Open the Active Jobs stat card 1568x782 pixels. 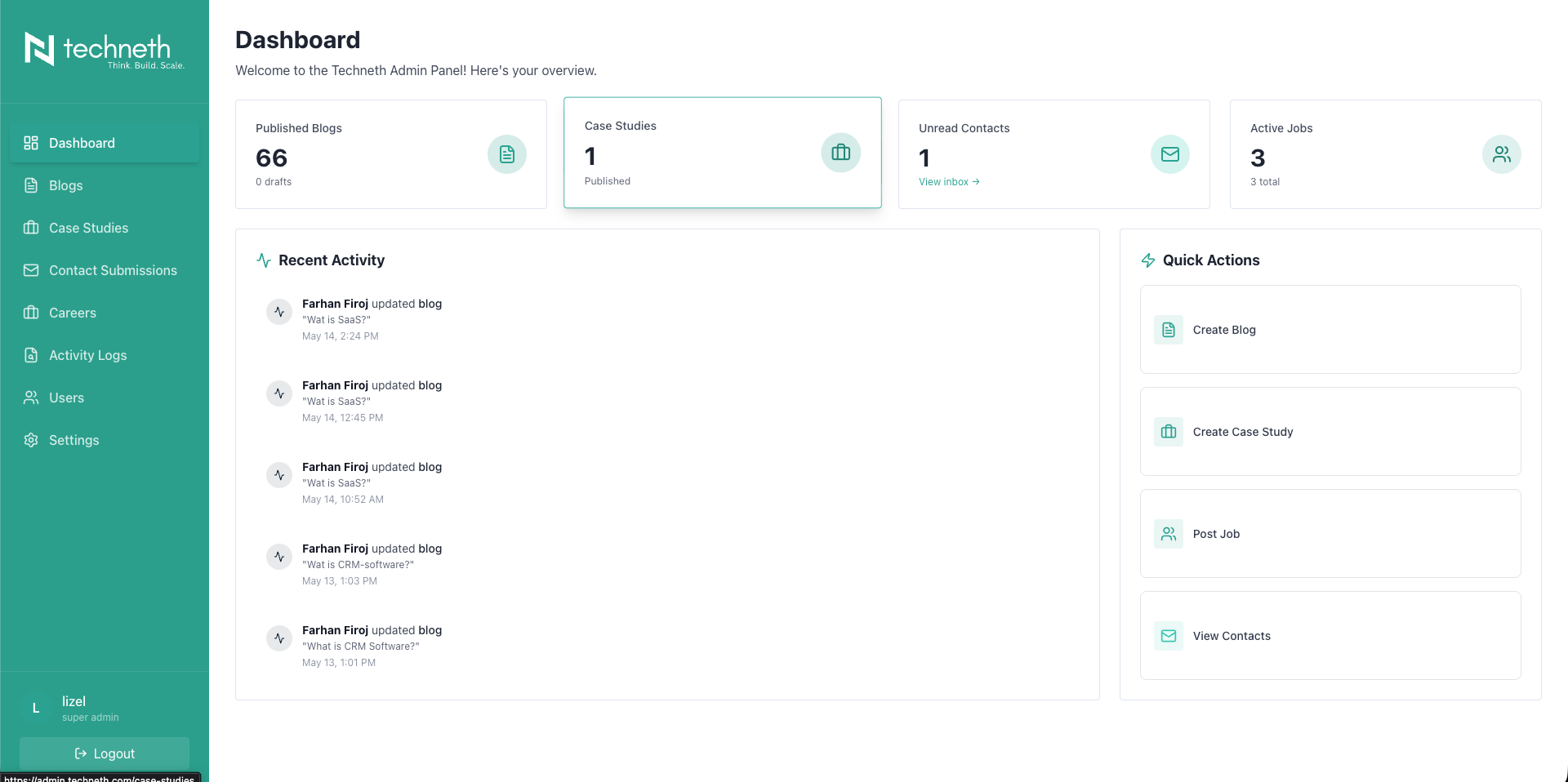pos(1386,154)
